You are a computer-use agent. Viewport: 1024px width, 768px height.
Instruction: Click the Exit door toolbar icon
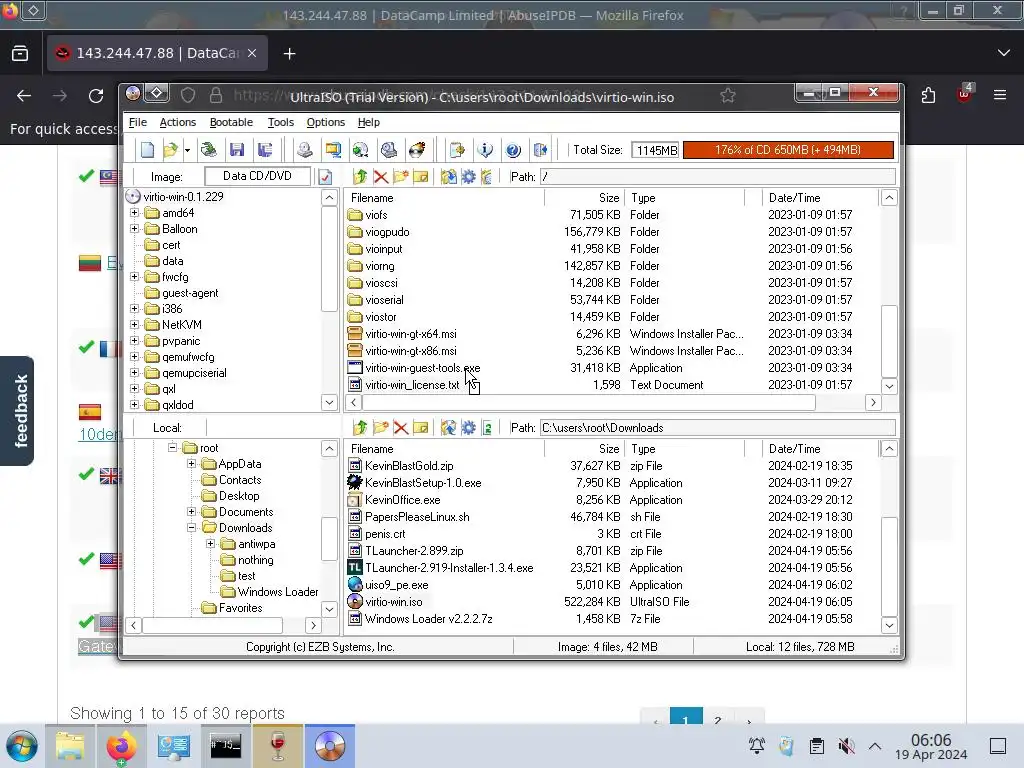[x=541, y=150]
